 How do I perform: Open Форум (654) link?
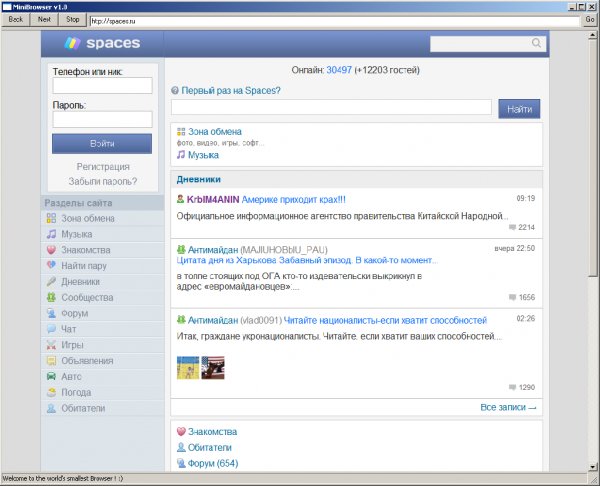tap(213, 463)
